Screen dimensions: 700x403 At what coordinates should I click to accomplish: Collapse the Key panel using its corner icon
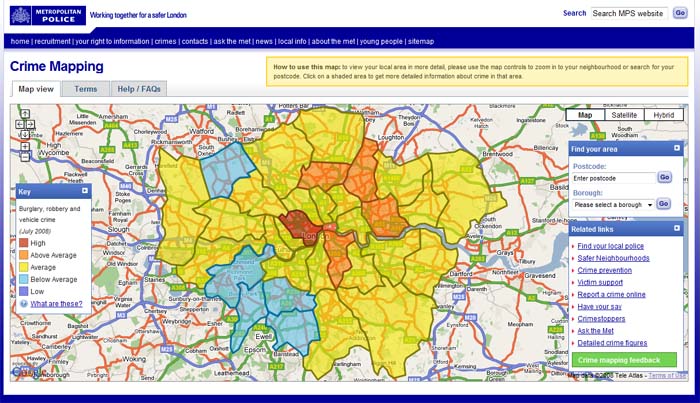85,191
